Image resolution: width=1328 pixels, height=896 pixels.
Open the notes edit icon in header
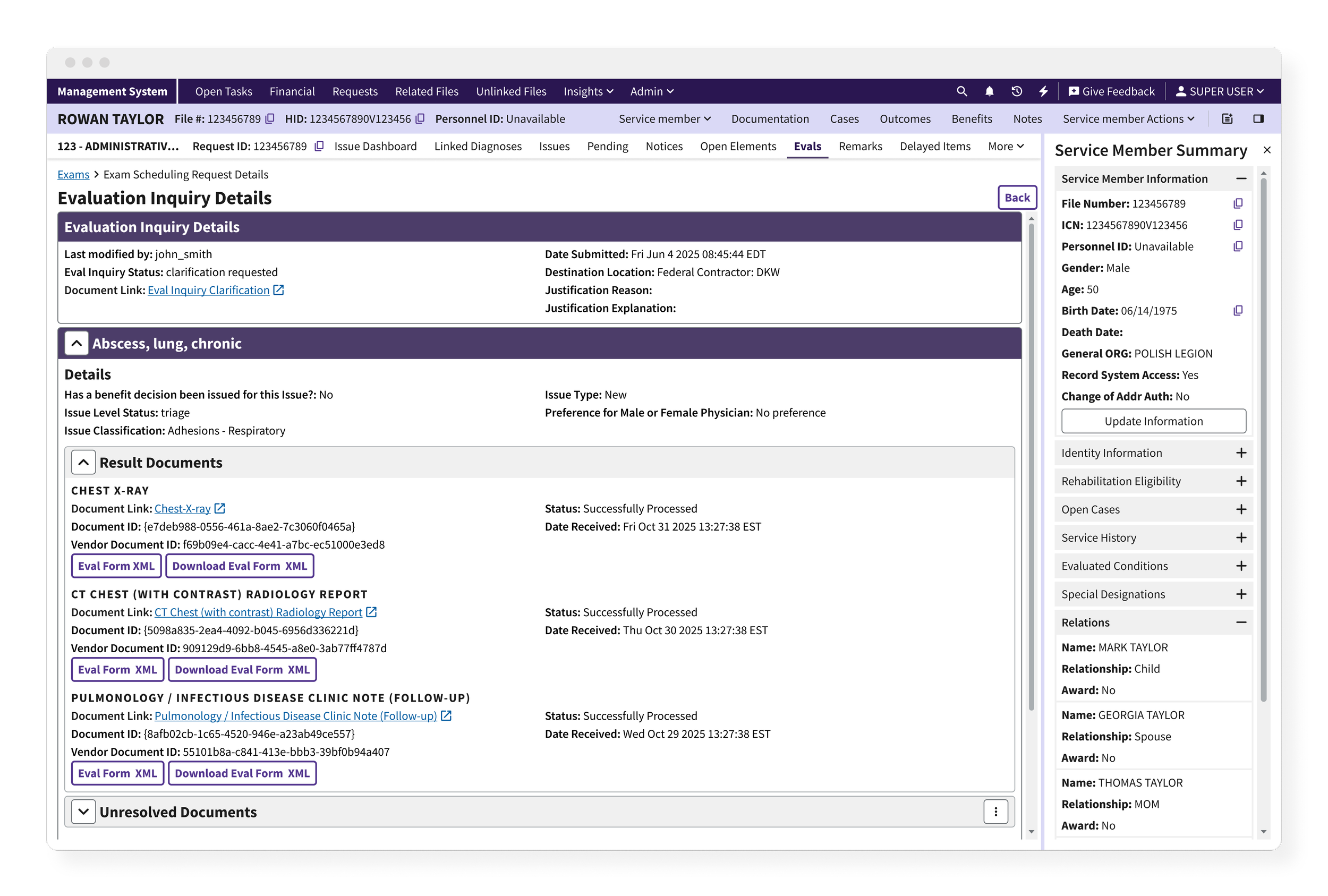point(1227,119)
